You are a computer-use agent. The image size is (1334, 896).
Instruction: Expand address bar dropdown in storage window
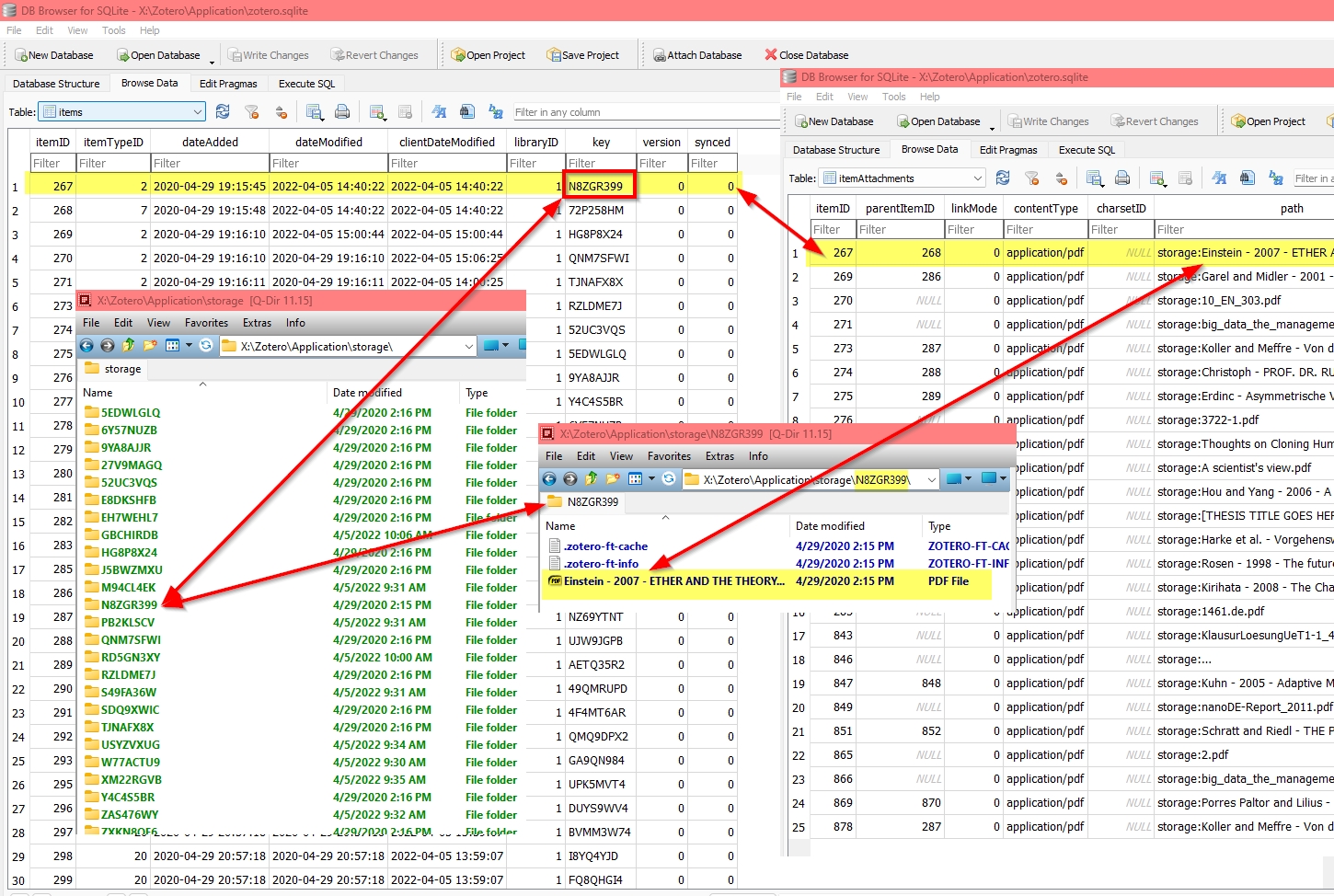pos(469,347)
